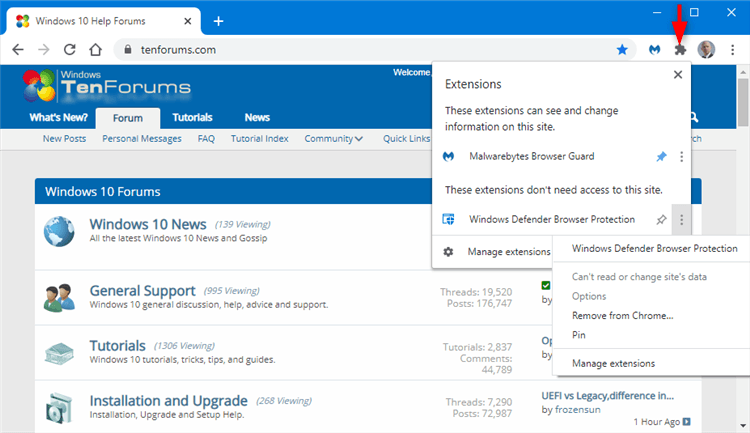This screenshot has width=750, height=433.
Task: Open the Windows 10 News forum
Action: [148, 224]
